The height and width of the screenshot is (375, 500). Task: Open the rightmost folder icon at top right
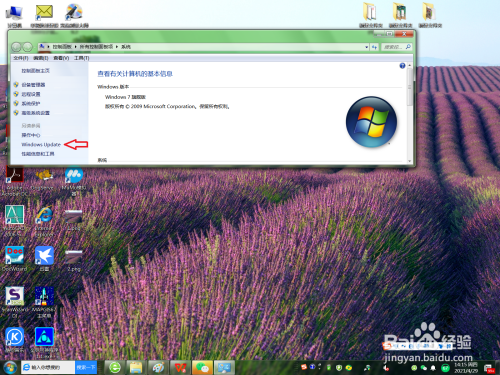point(430,15)
